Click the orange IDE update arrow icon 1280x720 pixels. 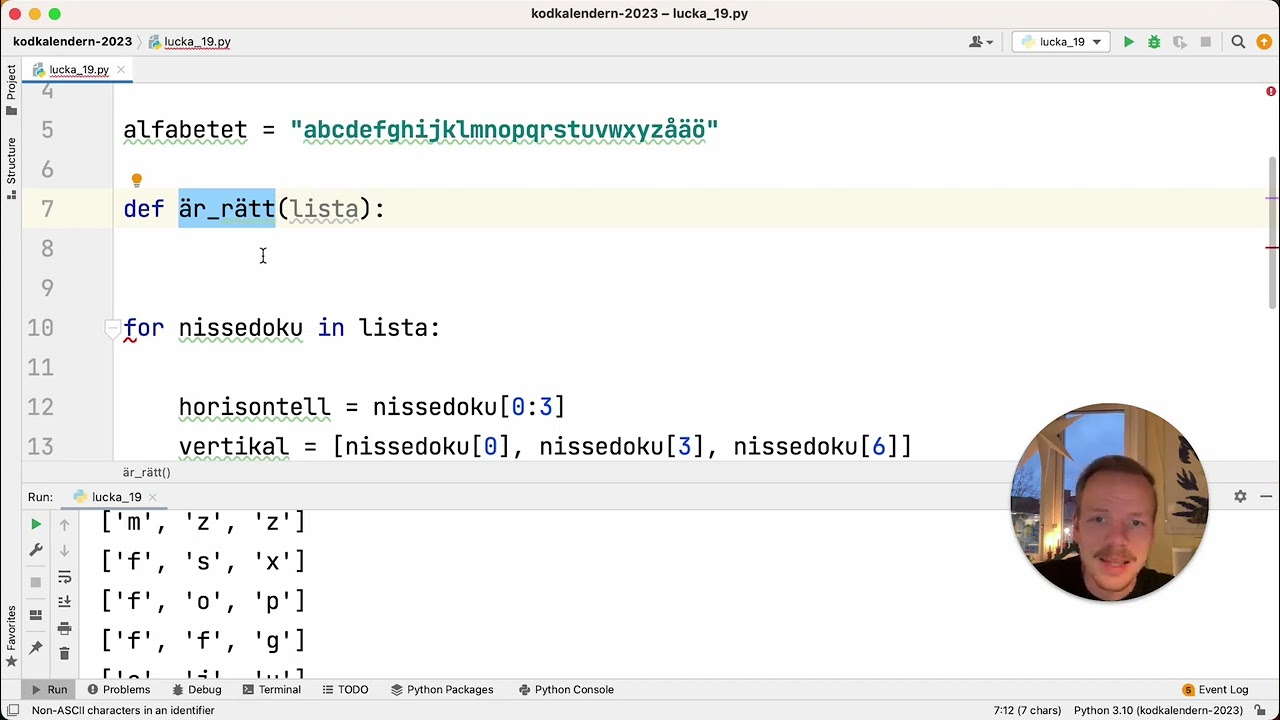1264,42
